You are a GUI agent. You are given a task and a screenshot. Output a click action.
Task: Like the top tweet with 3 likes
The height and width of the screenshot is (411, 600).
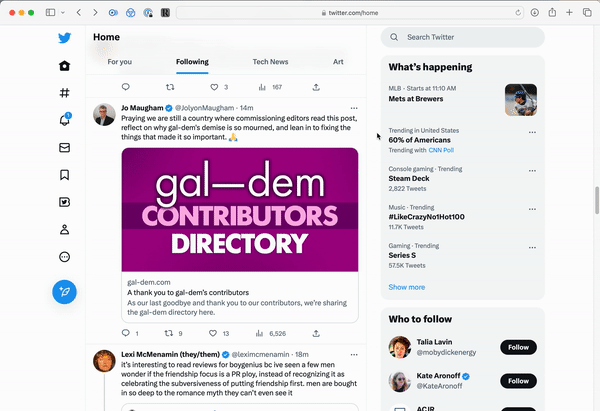pos(214,87)
